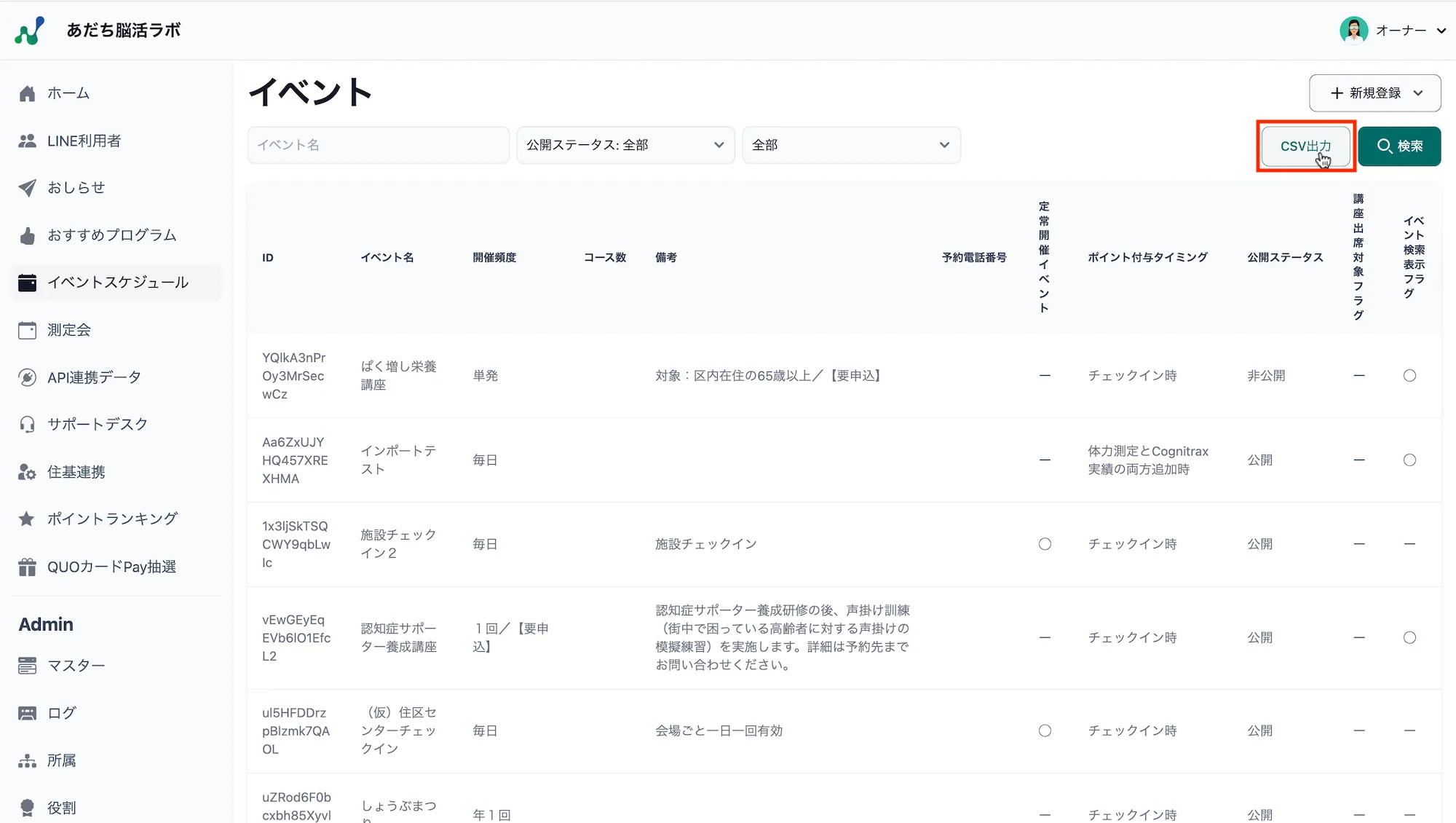Image resolution: width=1456 pixels, height=823 pixels.
Task: Open QUOカードPay抽選 via the gift icon
Action: [x=28, y=567]
